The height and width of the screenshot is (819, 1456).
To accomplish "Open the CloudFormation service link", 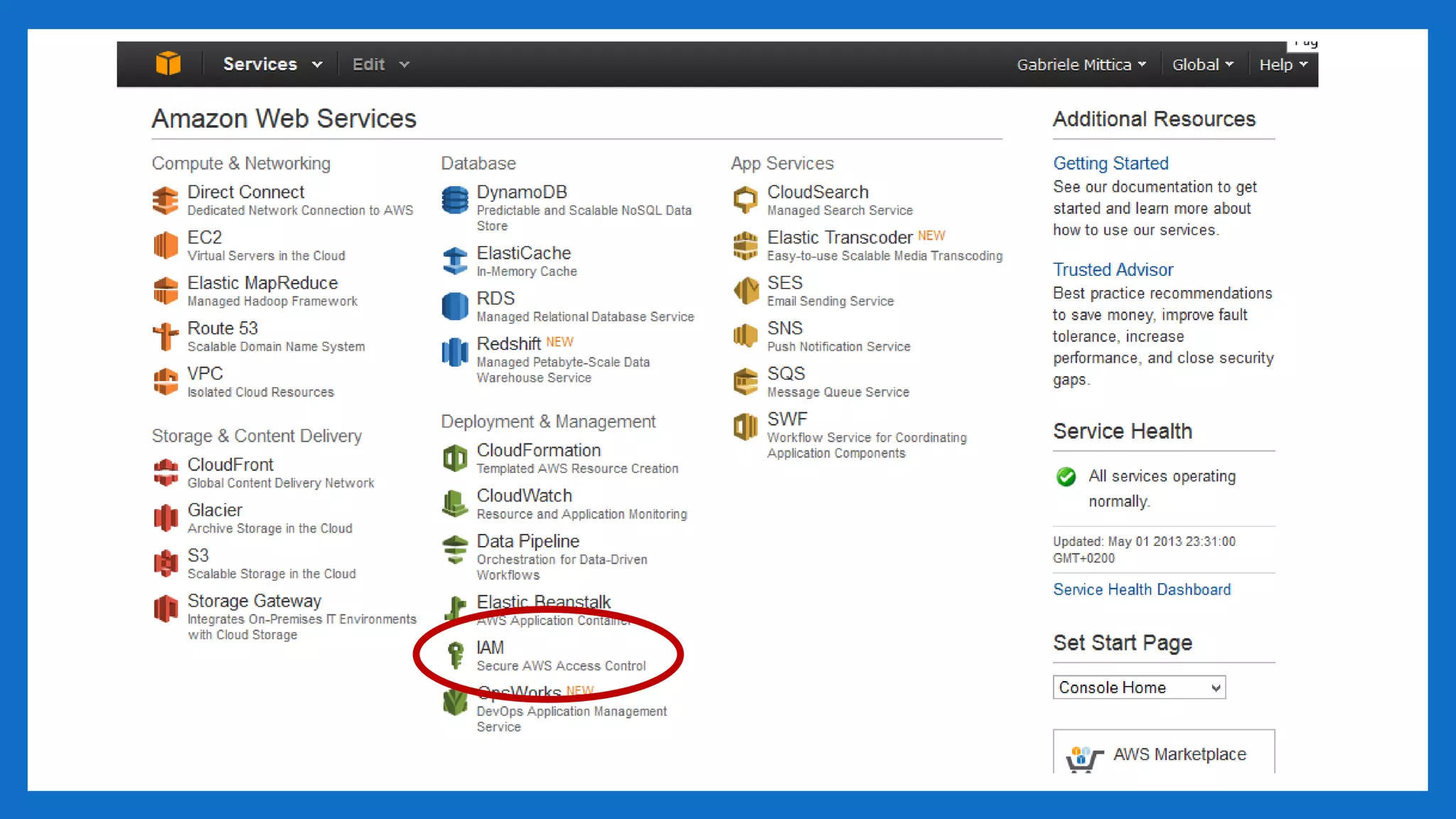I will coord(538,450).
